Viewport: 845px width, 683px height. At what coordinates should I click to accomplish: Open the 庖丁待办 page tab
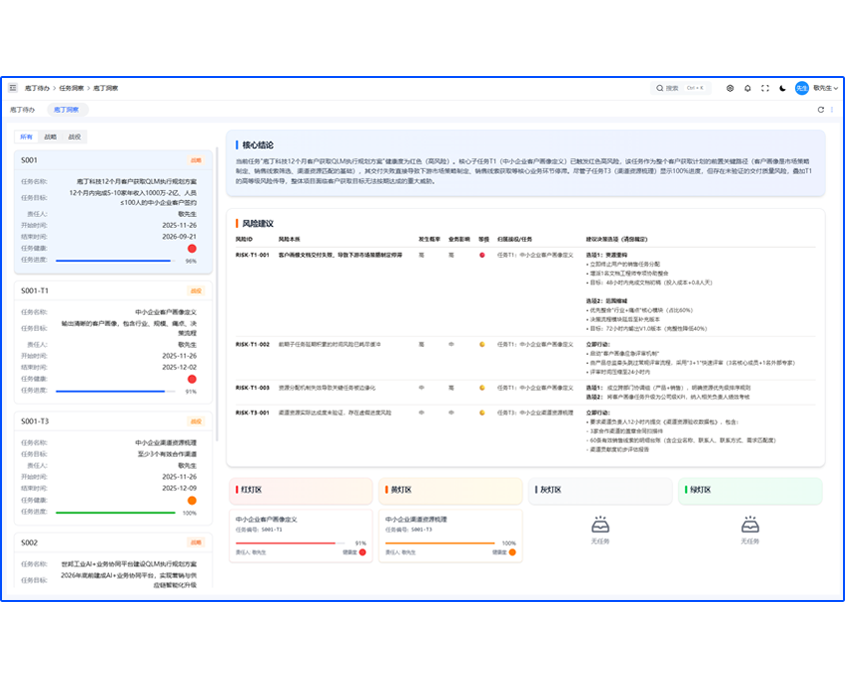point(23,109)
